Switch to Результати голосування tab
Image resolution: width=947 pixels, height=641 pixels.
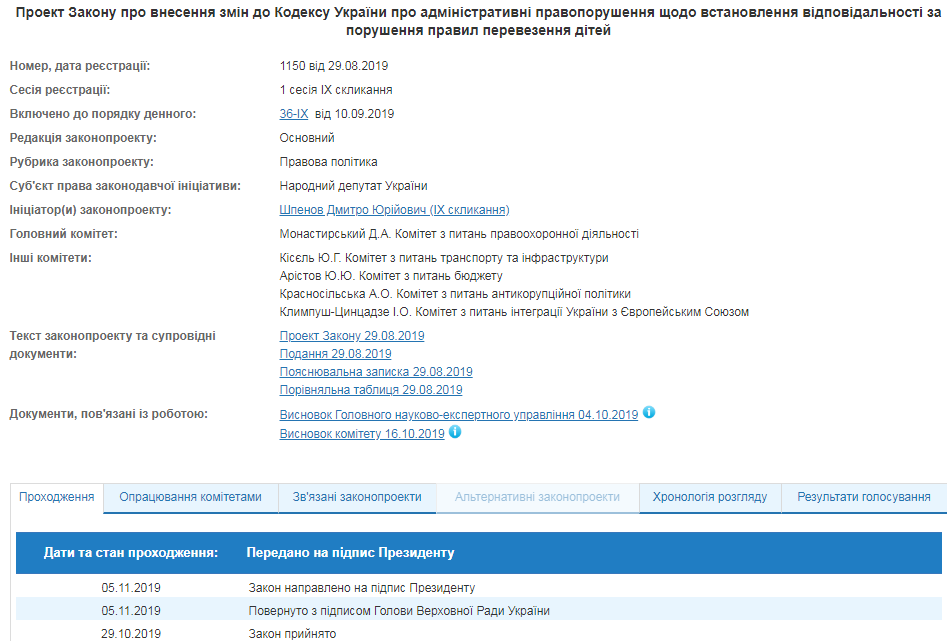coord(862,495)
